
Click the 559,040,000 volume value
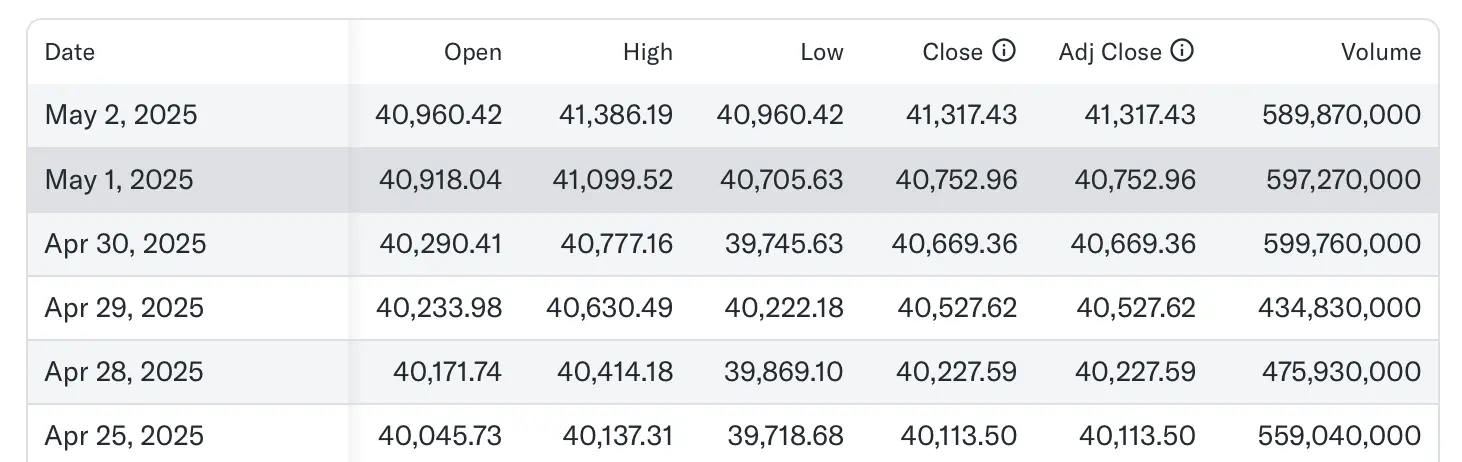click(x=1337, y=436)
